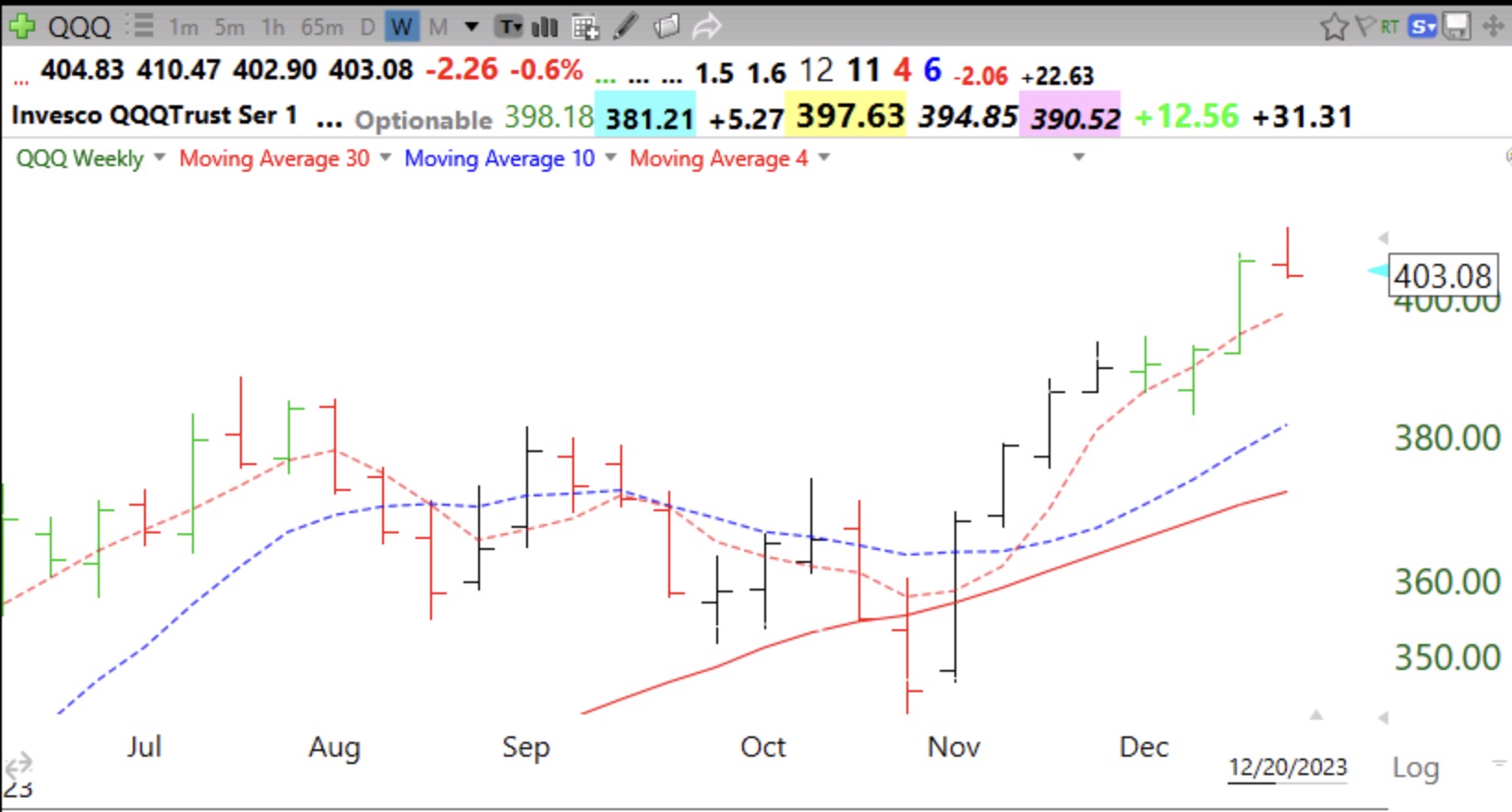Image resolution: width=1512 pixels, height=812 pixels.
Task: Switch to 1h timeframe
Action: pos(273,28)
